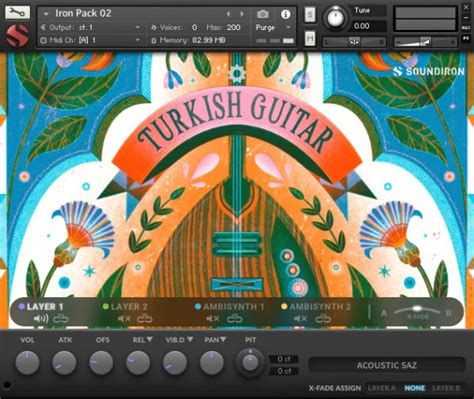474x399 pixels.
Task: Click the header pan slider
Action: coord(354,42)
